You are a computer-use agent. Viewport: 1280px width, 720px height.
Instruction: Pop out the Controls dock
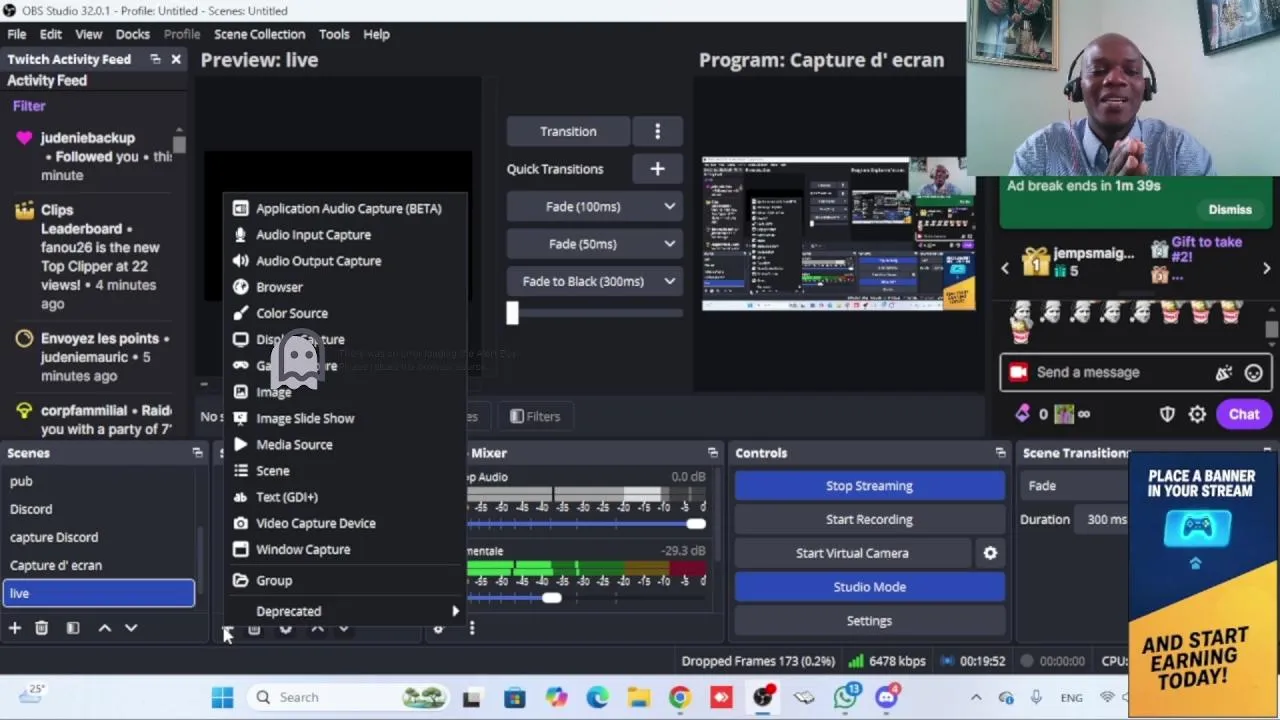pos(1000,453)
